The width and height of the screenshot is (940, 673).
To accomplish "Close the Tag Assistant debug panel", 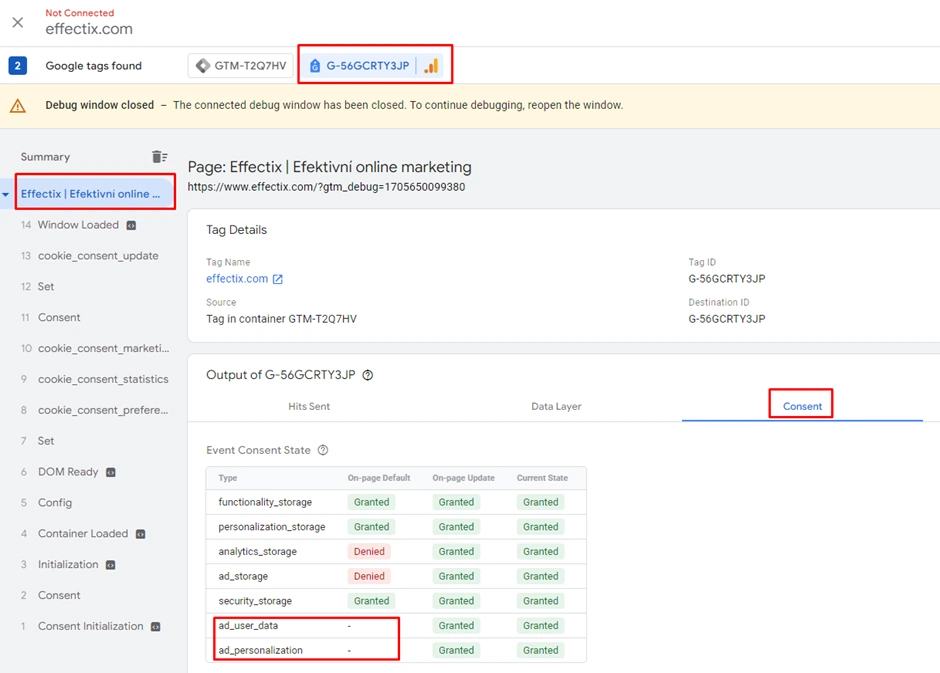I will tap(18, 23).
